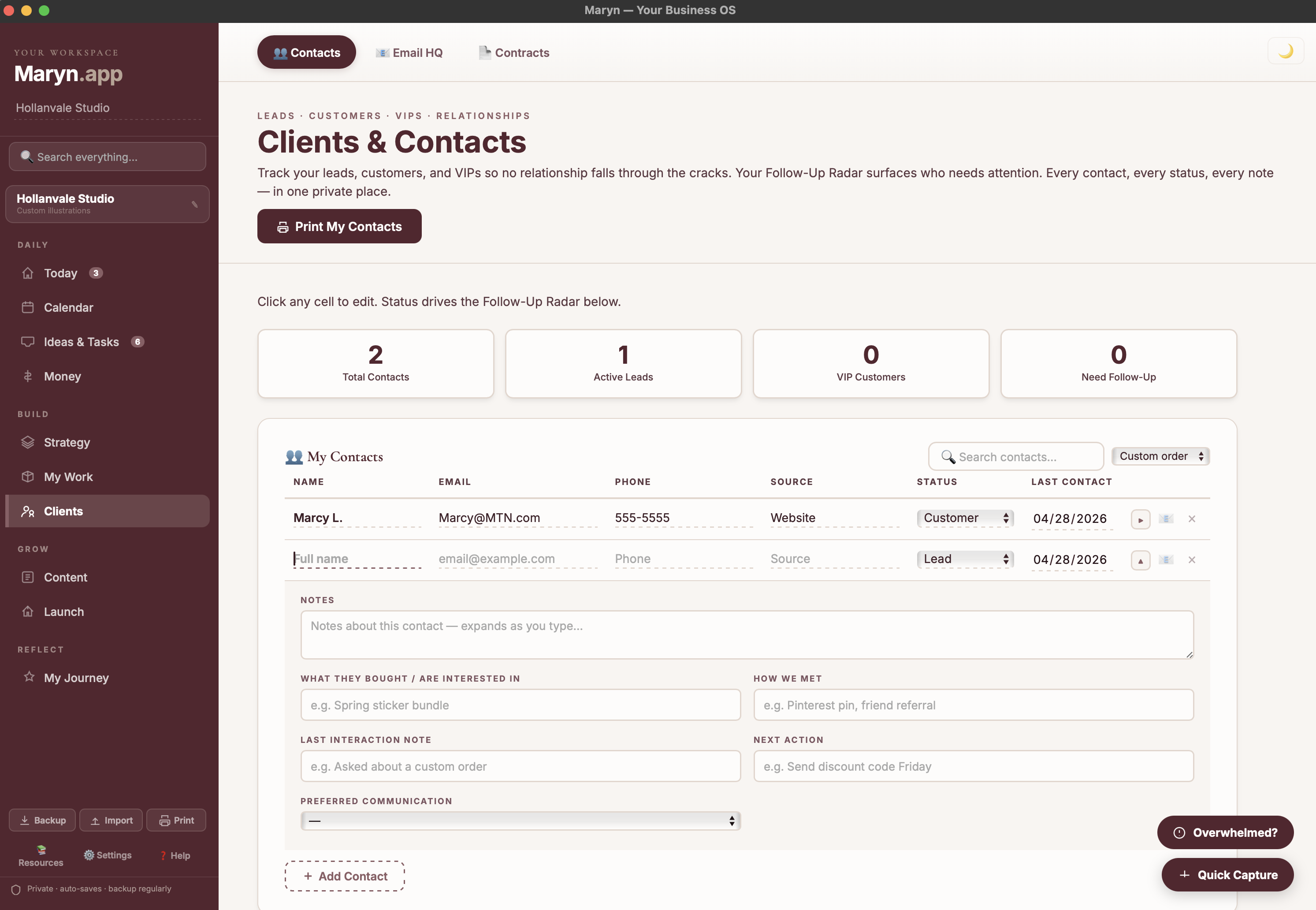Click the Quick Capture floating button
Viewport: 1316px width, 910px height.
coord(1228,875)
